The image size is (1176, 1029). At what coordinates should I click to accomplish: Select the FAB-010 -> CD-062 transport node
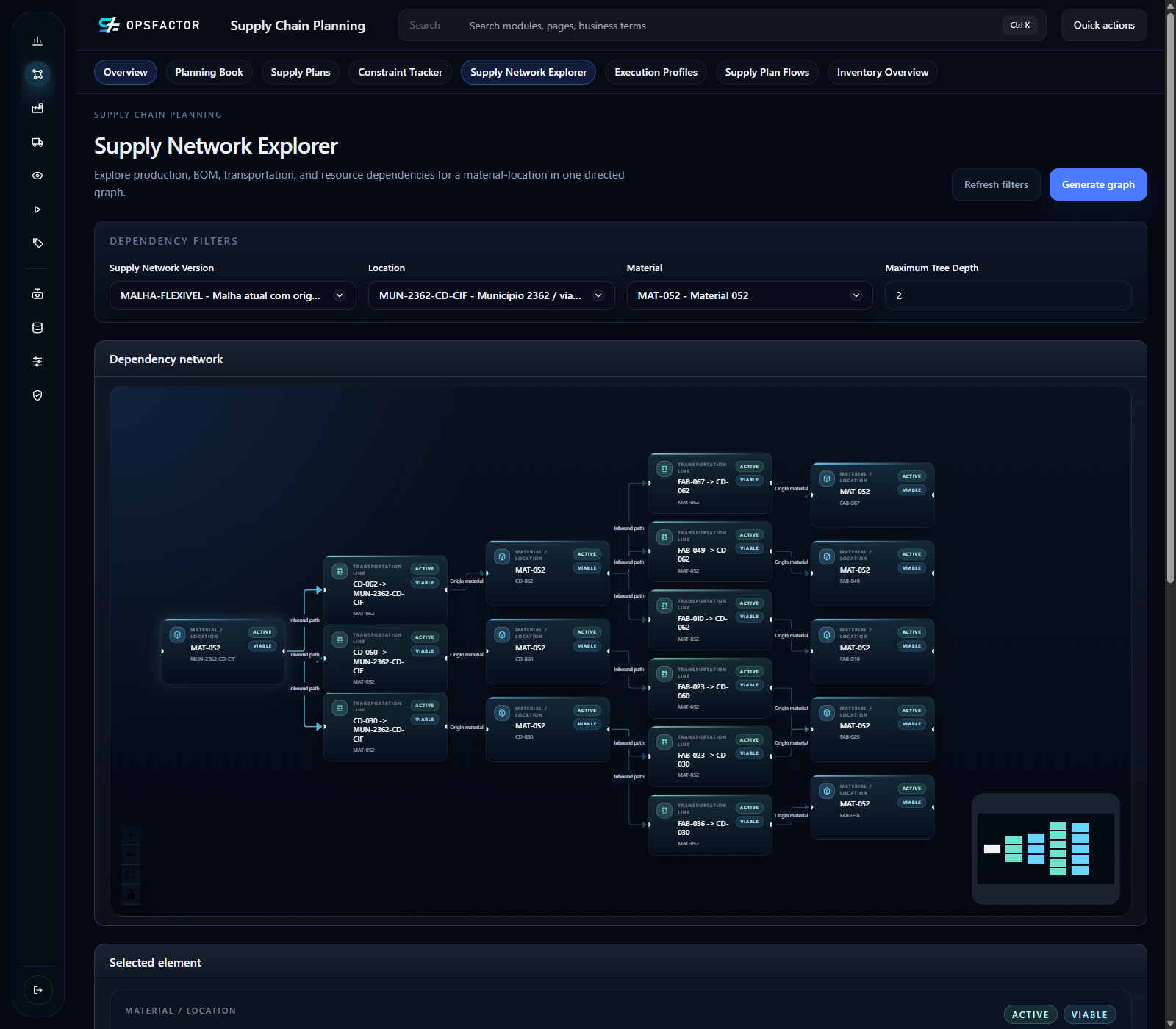point(710,620)
